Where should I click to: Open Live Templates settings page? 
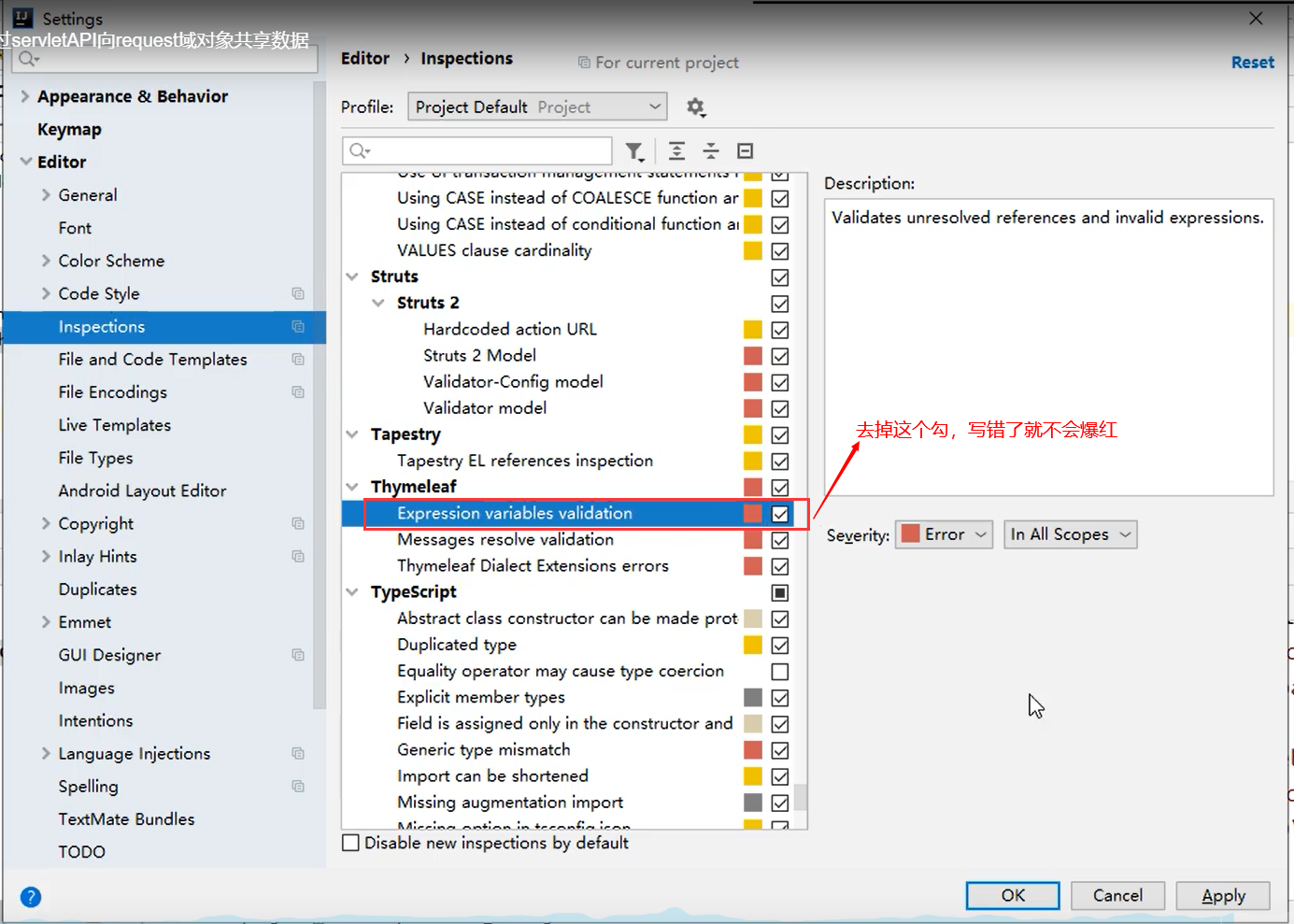pos(115,425)
